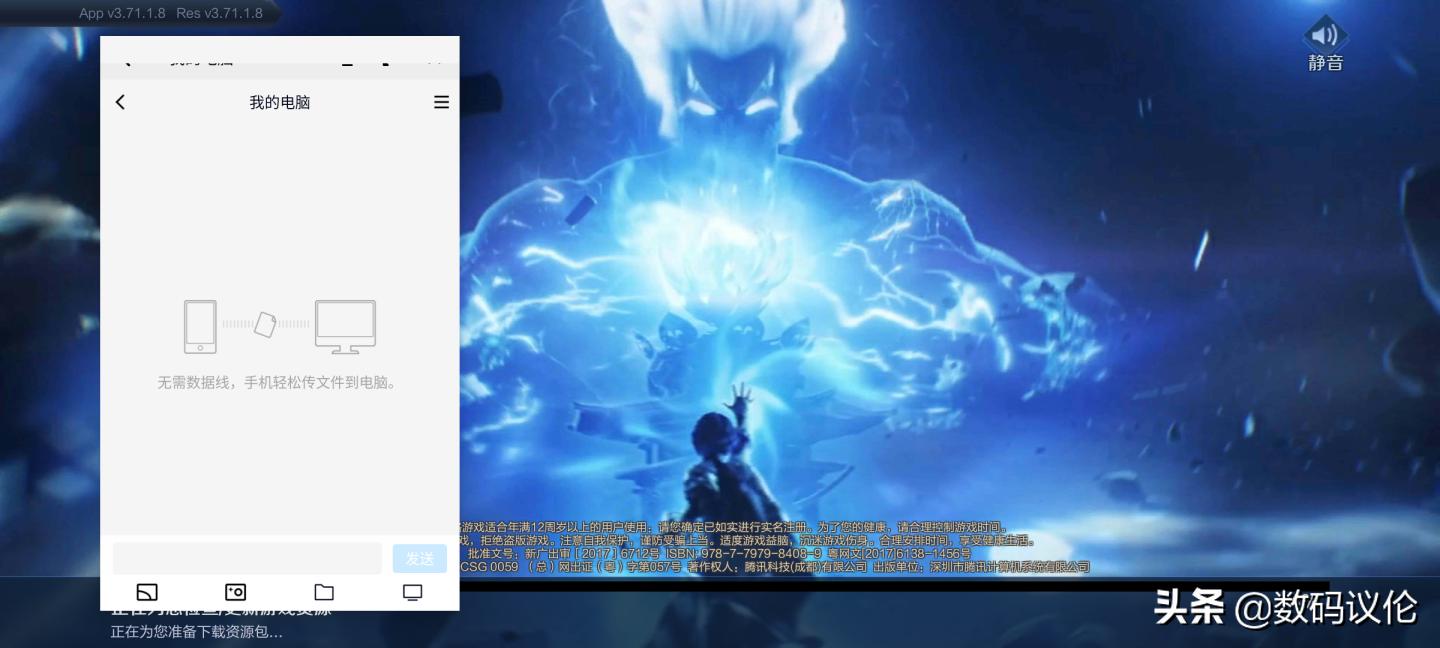
Task: Click the 我的电脑 title text
Action: (280, 102)
